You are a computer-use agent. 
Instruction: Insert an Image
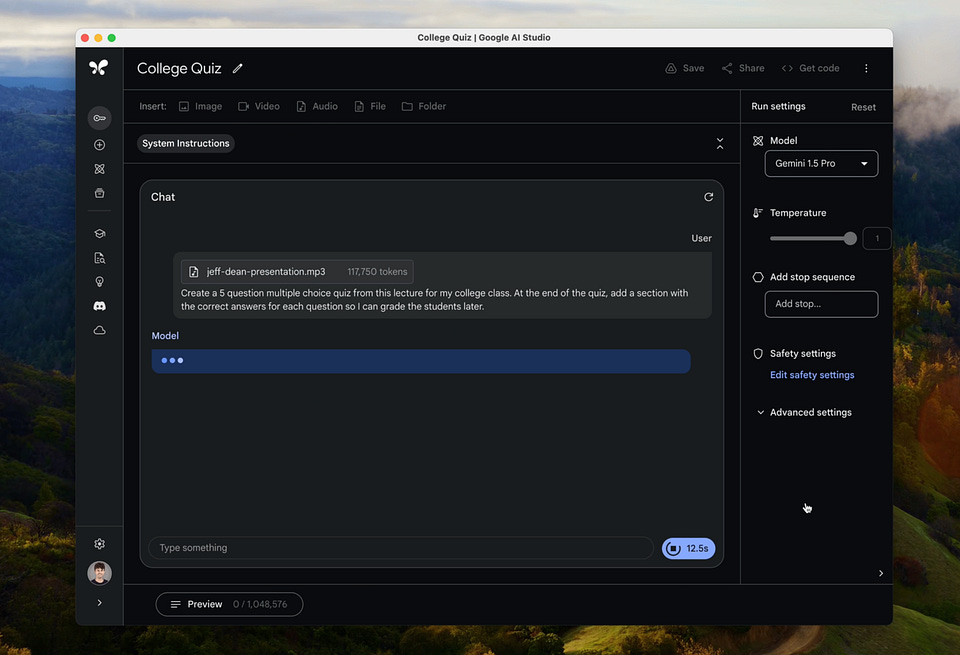(200, 107)
